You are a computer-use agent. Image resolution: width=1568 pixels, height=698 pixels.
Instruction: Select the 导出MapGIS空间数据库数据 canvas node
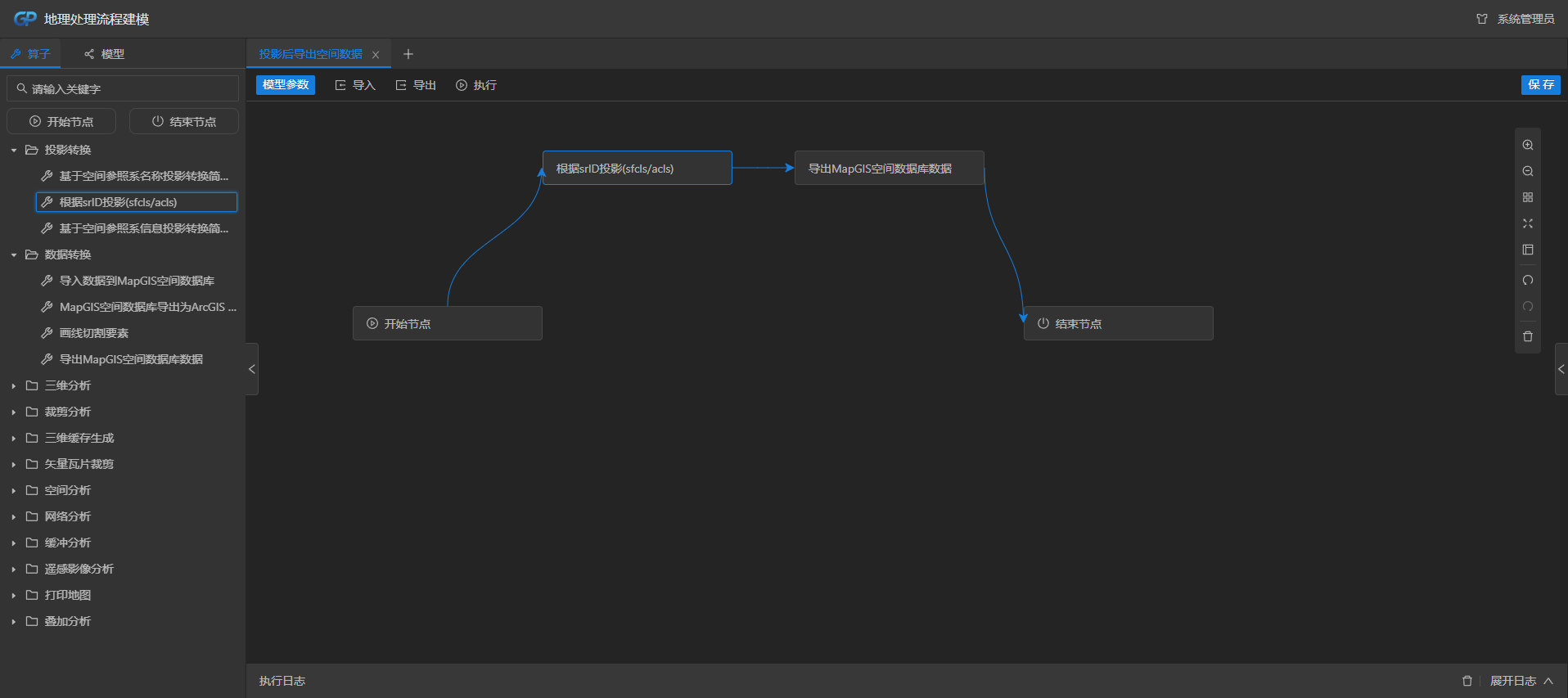pyautogui.click(x=888, y=169)
